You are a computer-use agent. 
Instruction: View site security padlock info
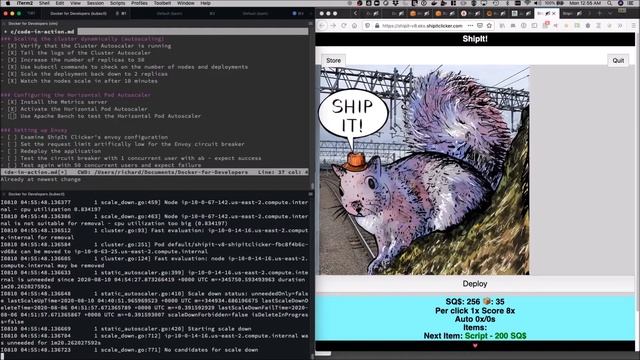[377, 26]
